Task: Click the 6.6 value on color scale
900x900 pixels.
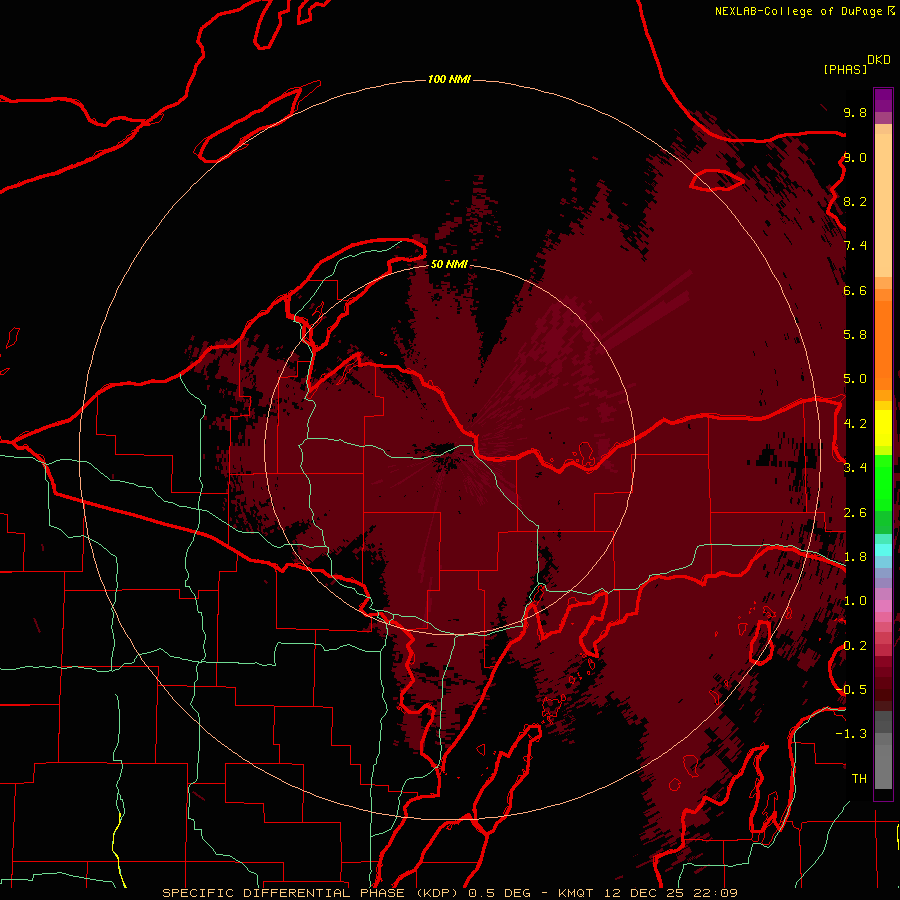Action: tap(855, 290)
